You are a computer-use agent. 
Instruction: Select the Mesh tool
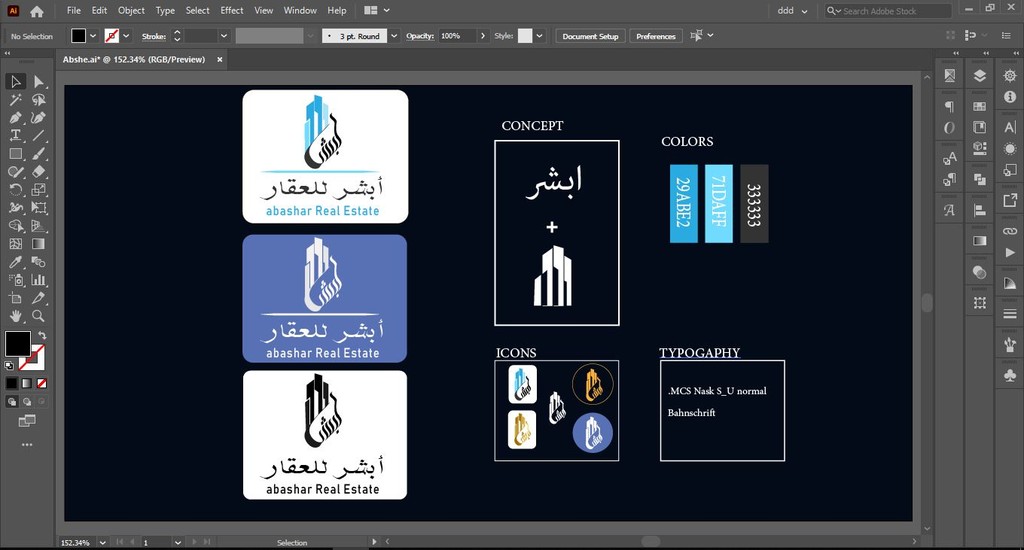coord(16,244)
